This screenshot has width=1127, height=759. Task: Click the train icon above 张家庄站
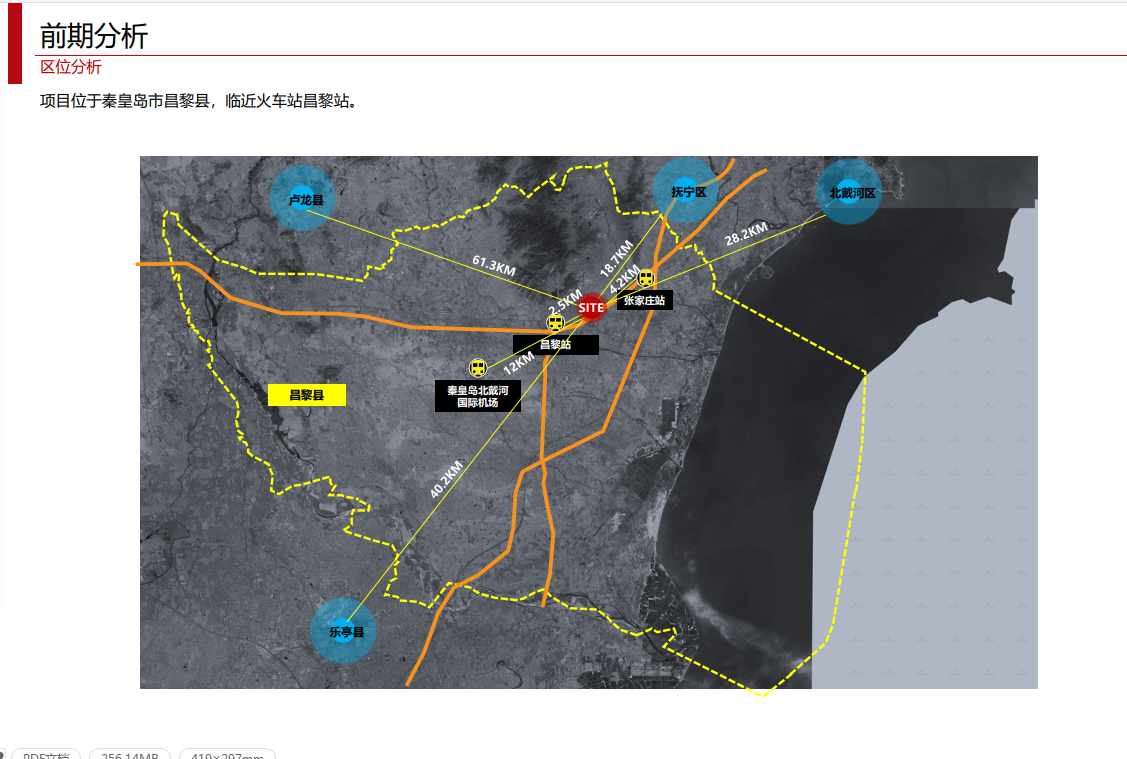pos(647,279)
